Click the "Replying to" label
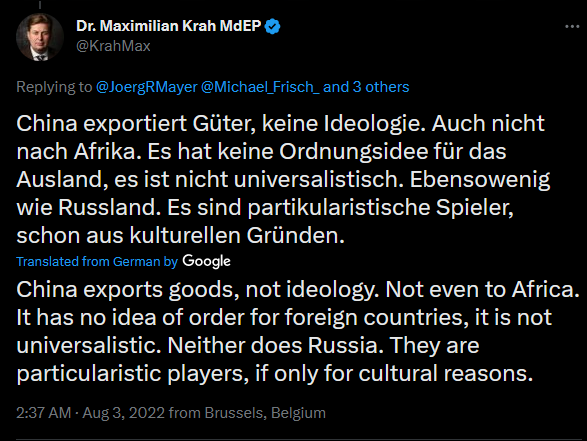Screen dimensions: 587x441 click(x=54, y=87)
